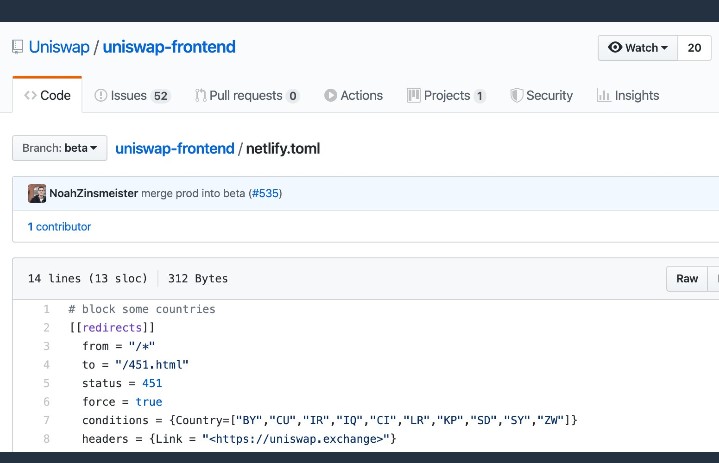Click the repository book icon
This screenshot has height=463, width=719.
coord(17,47)
